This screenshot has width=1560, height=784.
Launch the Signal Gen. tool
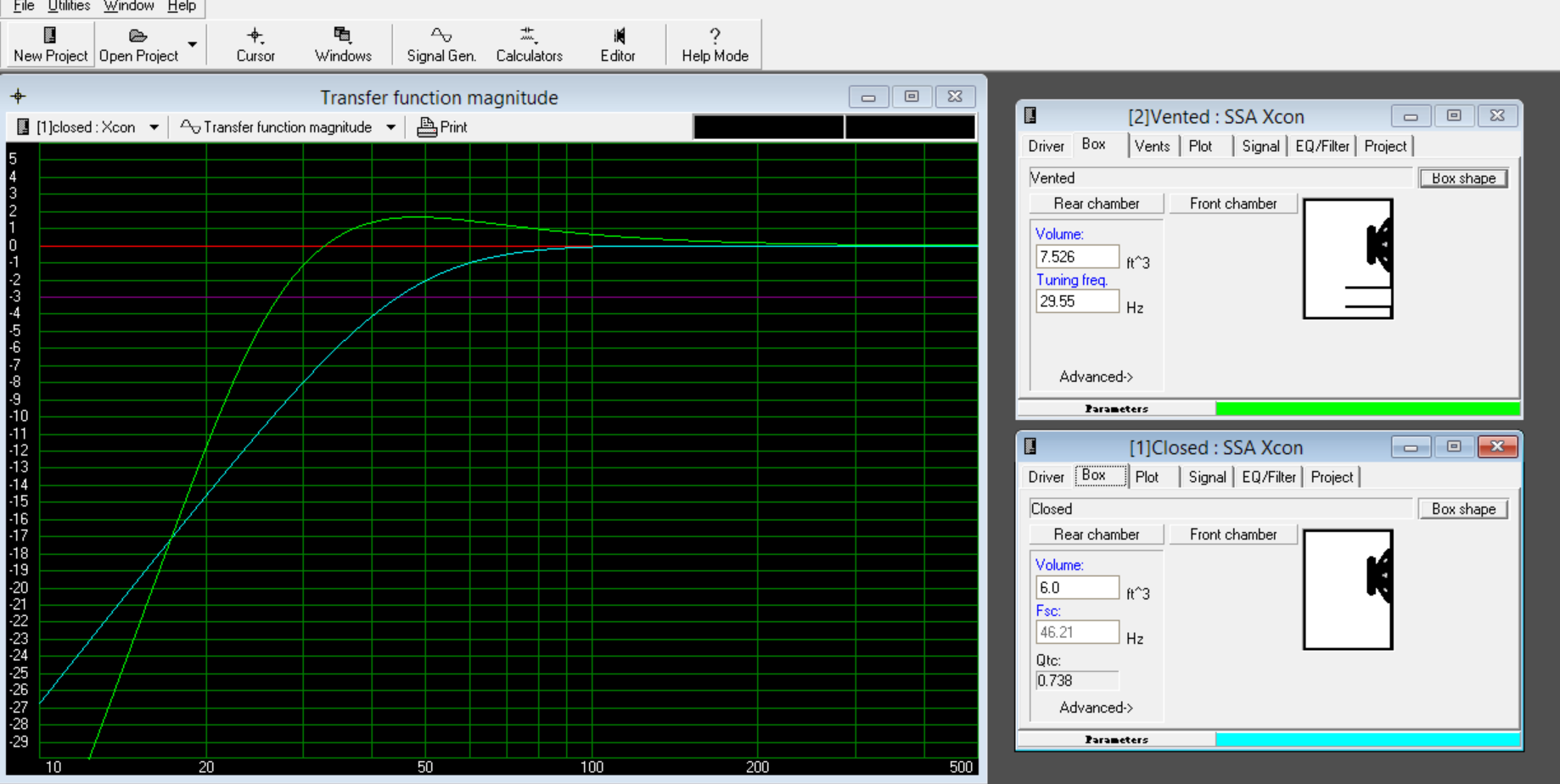click(x=441, y=44)
